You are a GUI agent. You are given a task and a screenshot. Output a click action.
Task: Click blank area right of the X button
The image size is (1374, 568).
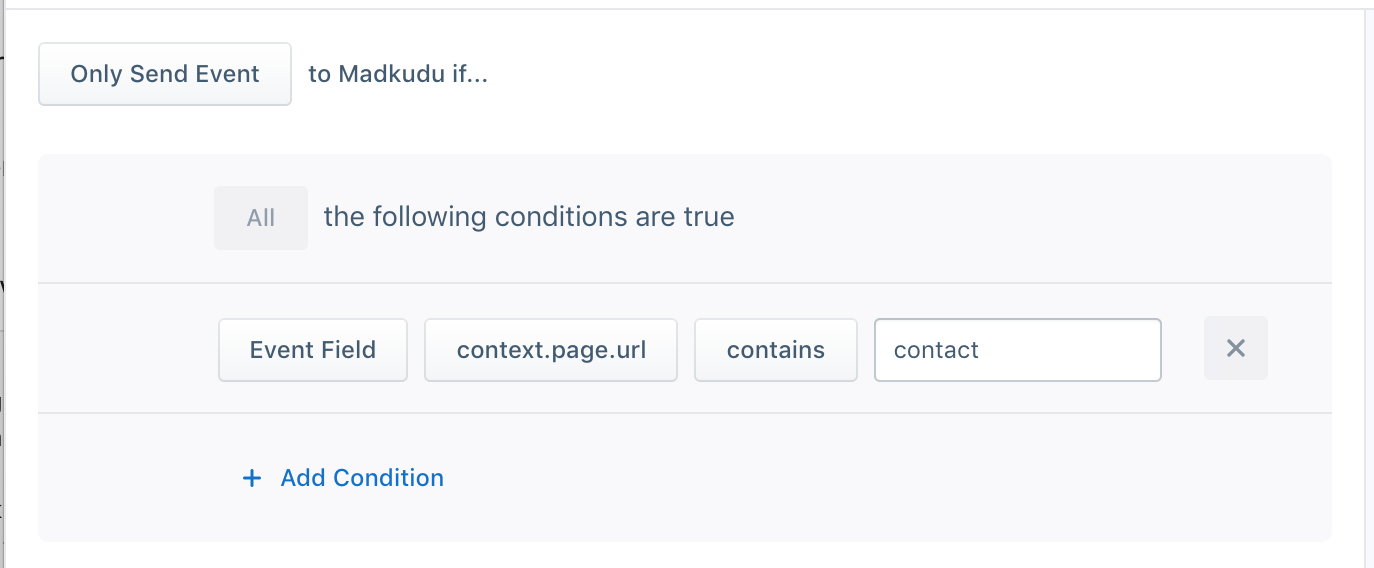click(1299, 348)
